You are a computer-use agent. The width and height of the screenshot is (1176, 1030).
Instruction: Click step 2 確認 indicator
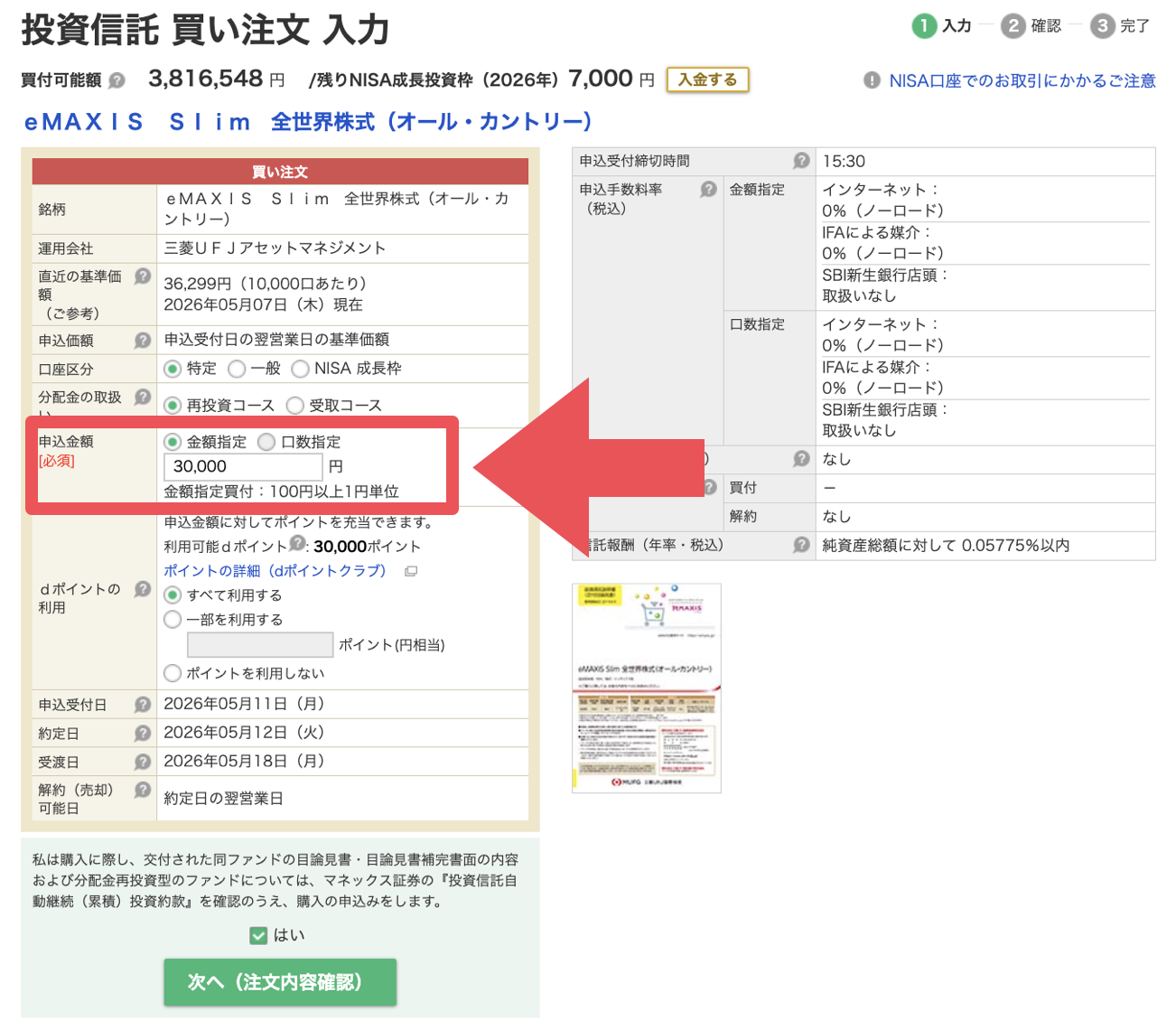(x=1031, y=26)
